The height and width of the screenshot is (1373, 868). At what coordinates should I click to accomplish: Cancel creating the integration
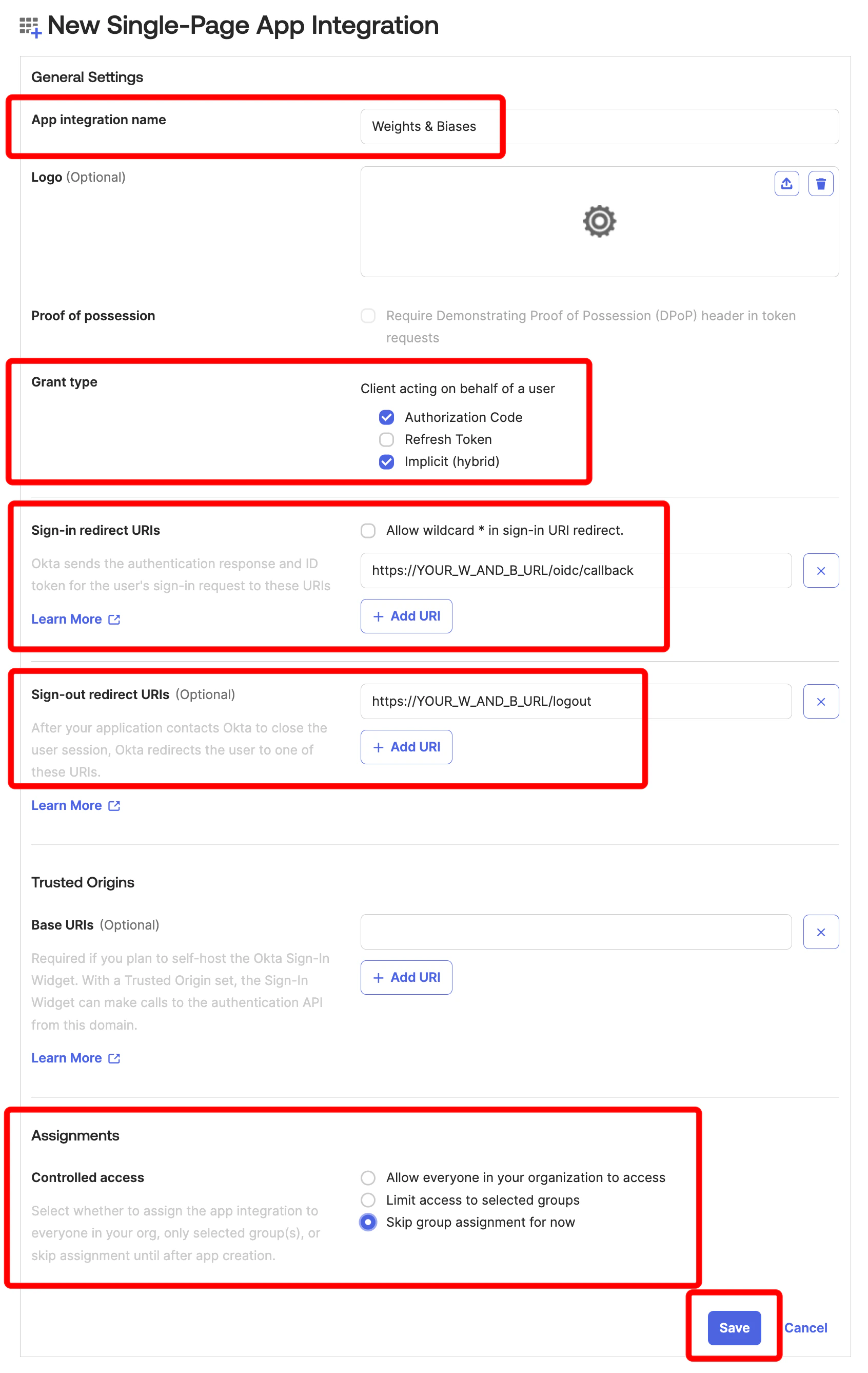[x=805, y=1328]
